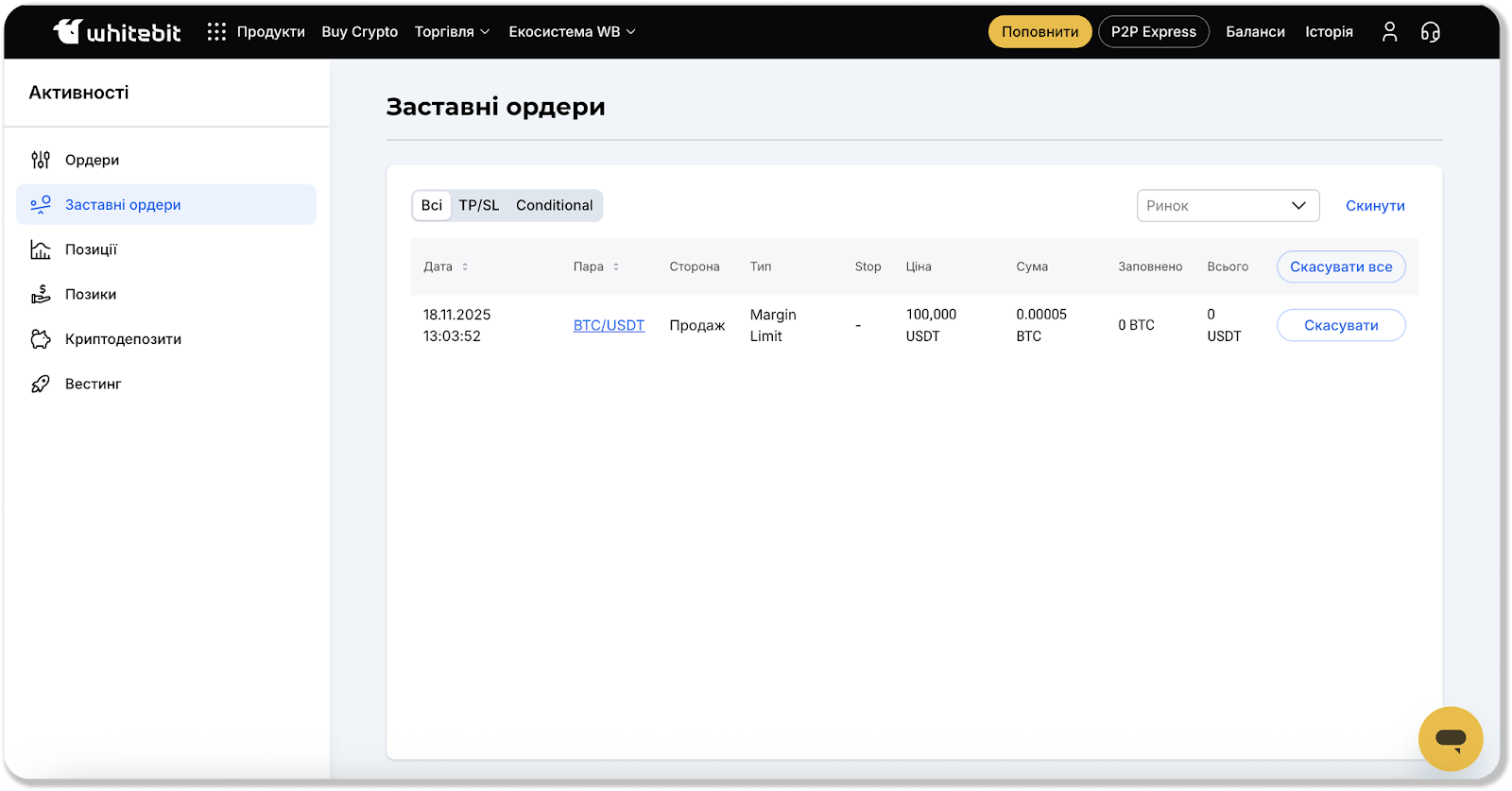Click the Позиції chart icon
1512x791 pixels.
coord(41,249)
